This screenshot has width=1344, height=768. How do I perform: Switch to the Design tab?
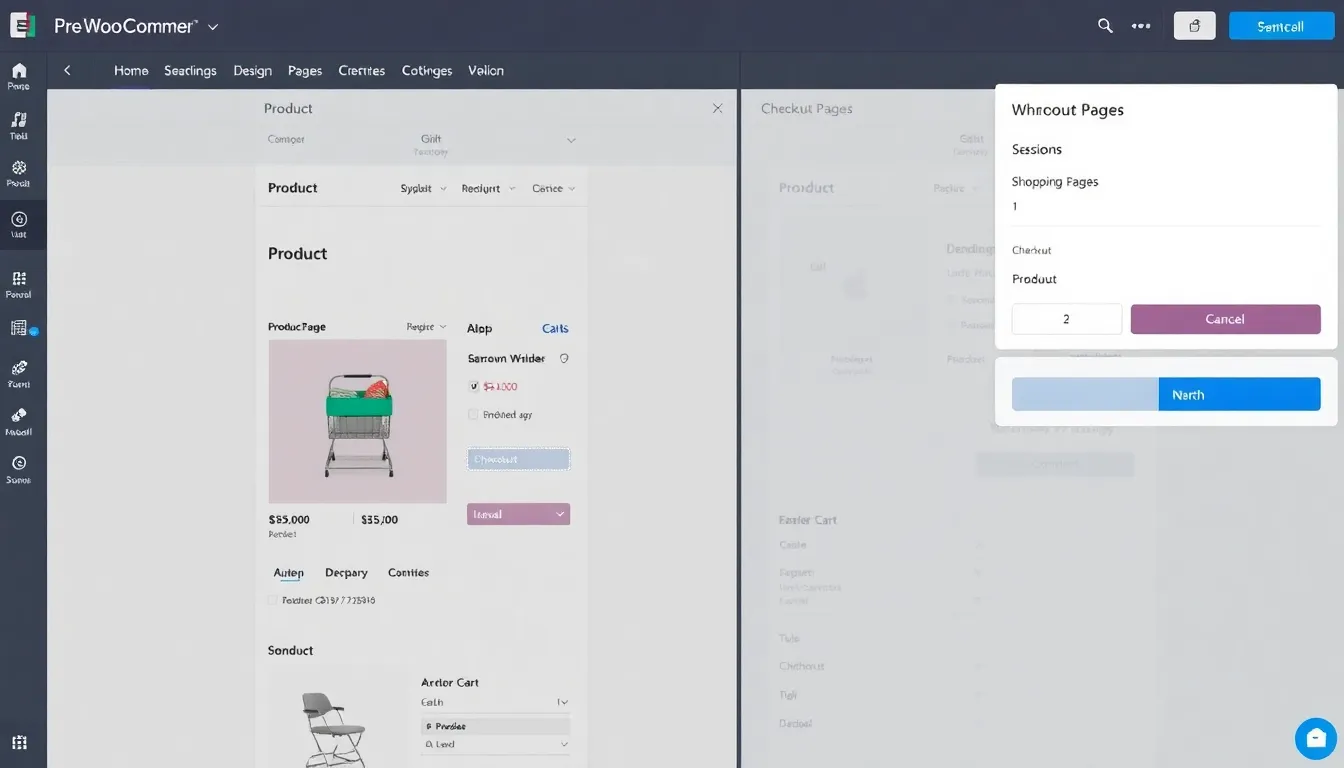(252, 70)
